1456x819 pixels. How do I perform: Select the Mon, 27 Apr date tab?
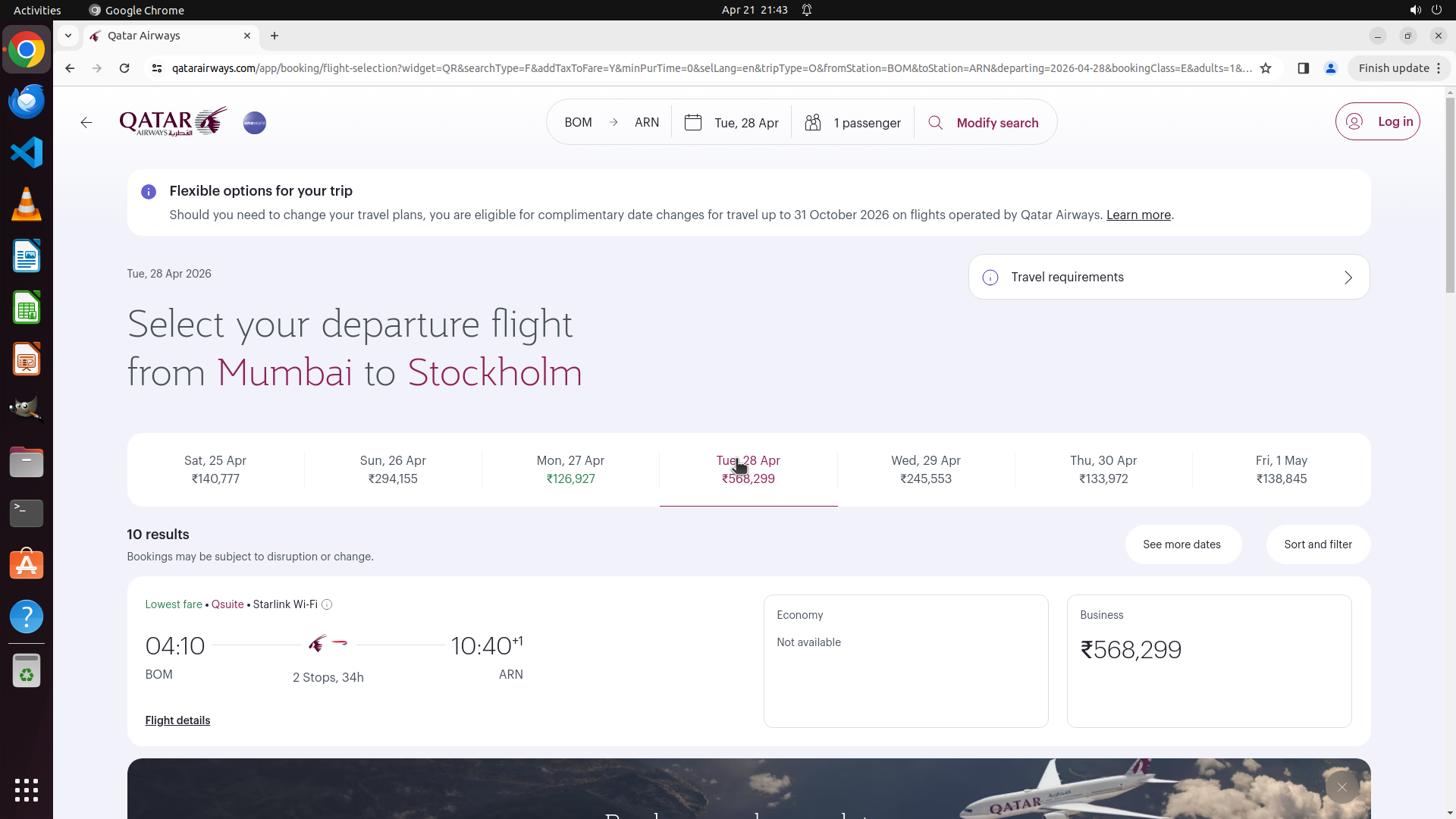coord(570,469)
